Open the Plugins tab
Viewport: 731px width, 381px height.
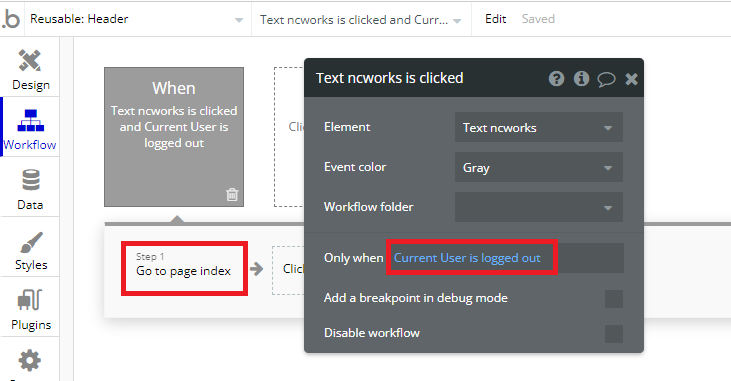pyautogui.click(x=30, y=310)
